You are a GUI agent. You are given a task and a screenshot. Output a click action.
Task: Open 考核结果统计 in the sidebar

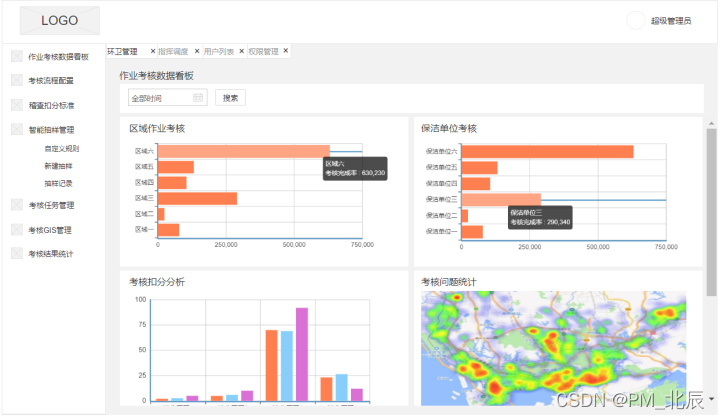(51, 254)
